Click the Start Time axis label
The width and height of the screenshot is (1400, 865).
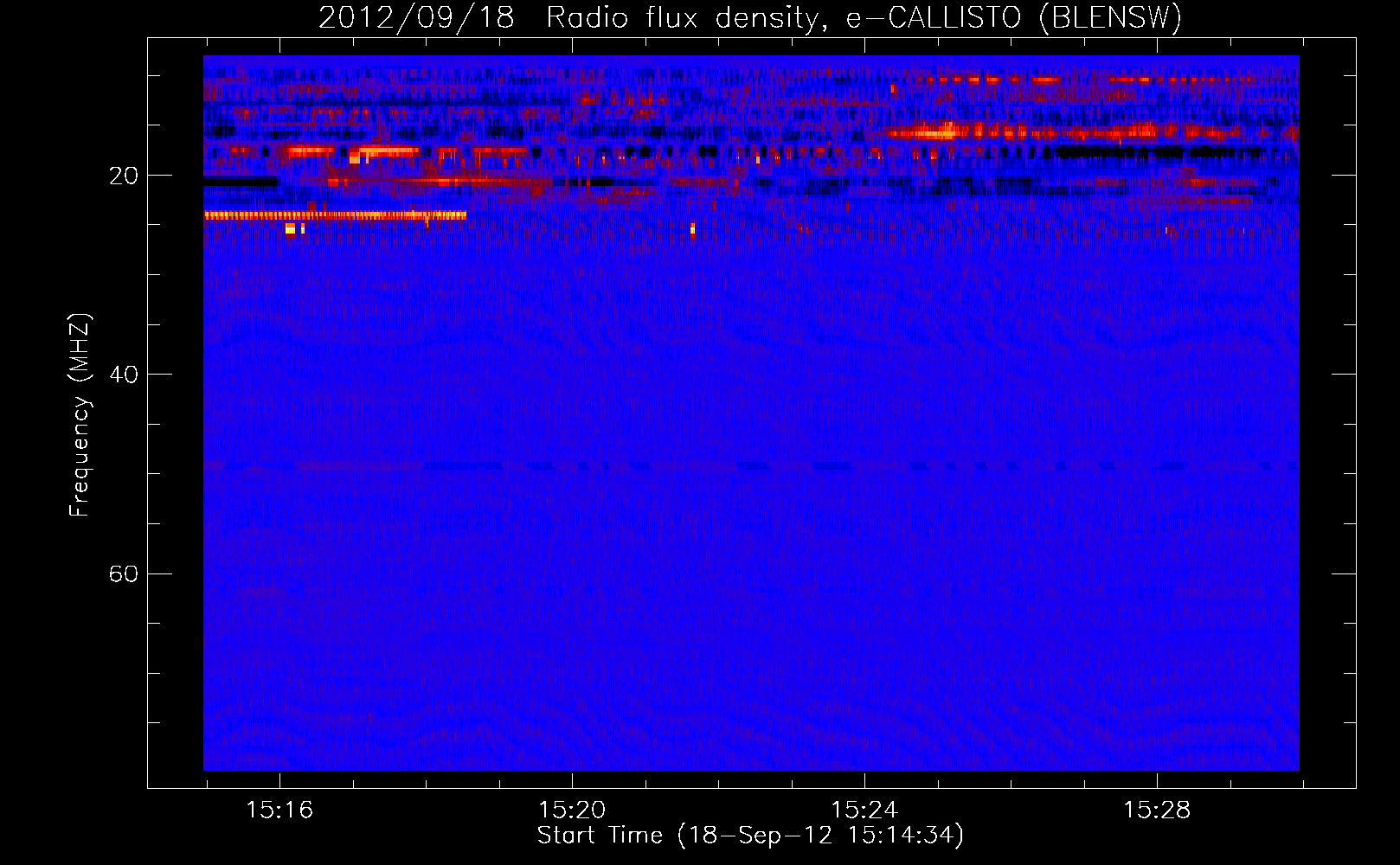point(750,836)
